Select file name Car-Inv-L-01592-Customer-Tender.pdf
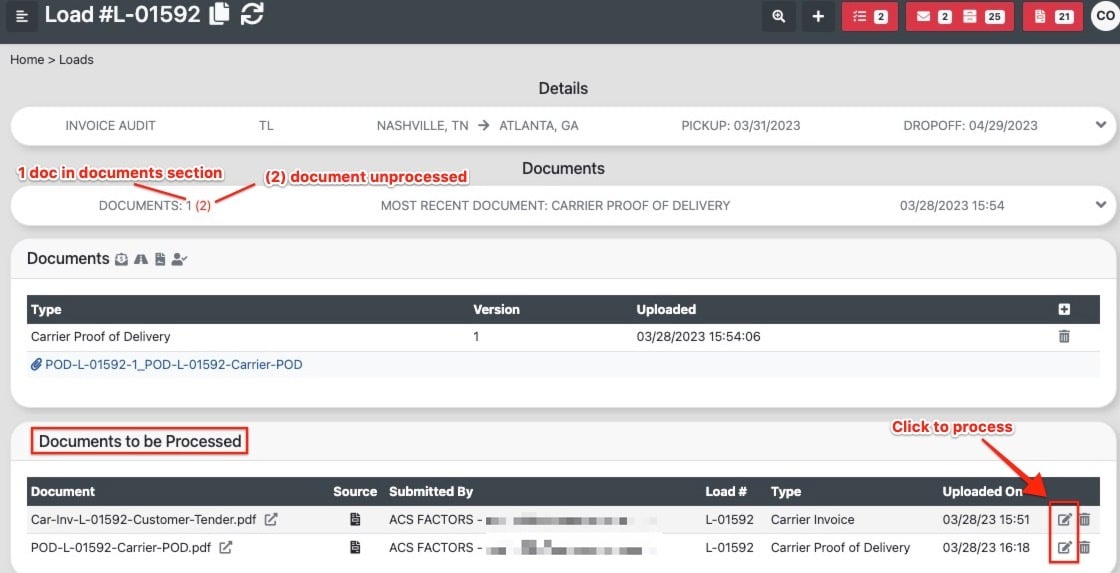 (x=145, y=519)
